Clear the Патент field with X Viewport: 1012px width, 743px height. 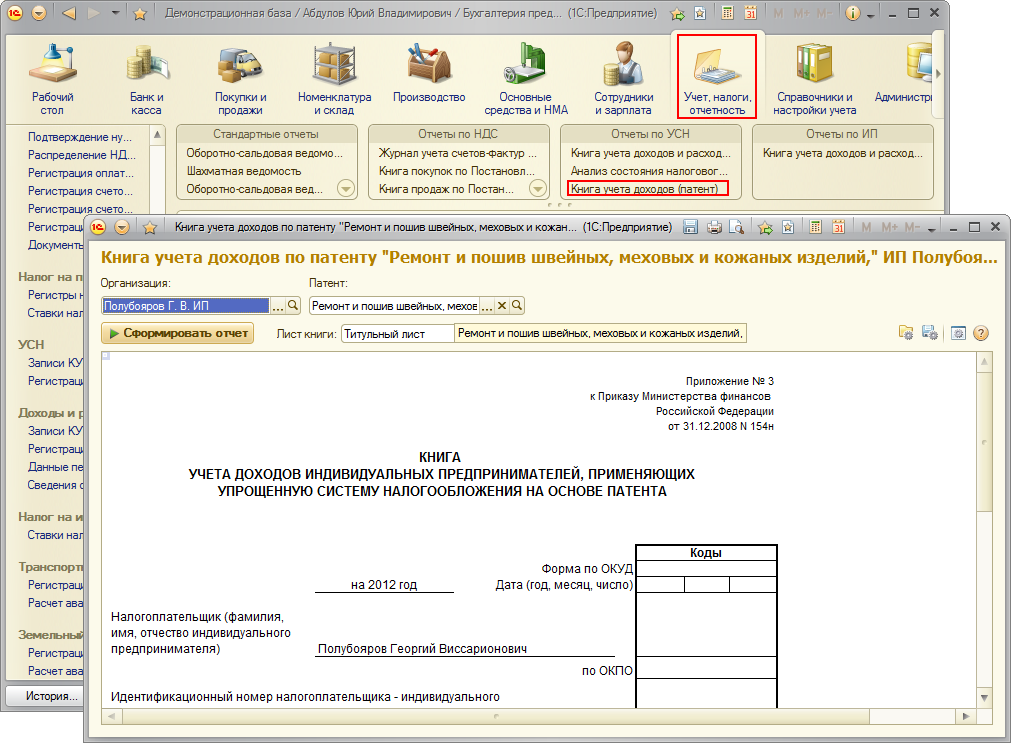click(501, 305)
